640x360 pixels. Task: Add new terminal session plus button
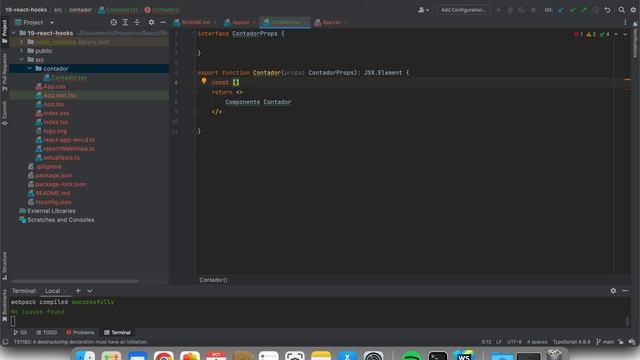tap(78, 291)
